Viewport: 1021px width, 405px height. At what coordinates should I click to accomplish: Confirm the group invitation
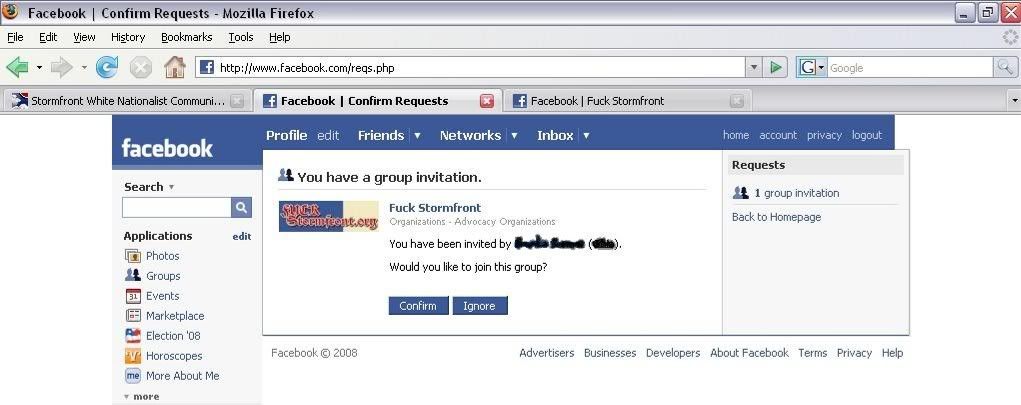pos(418,305)
